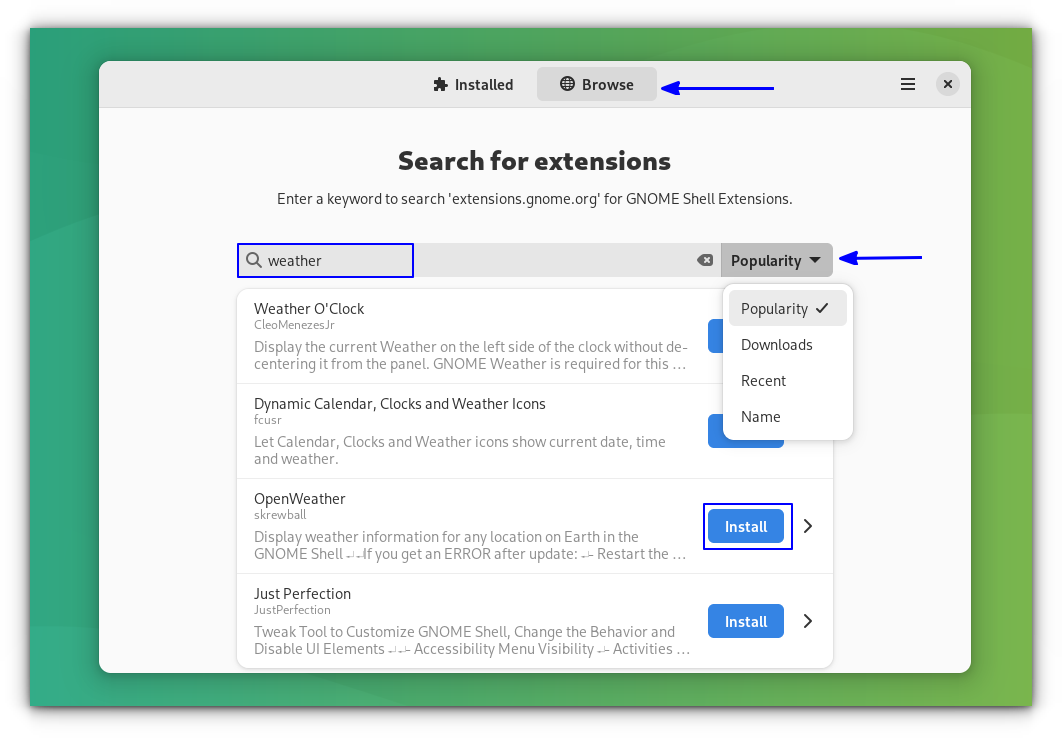Viewport: 1062px width, 738px height.
Task: Switch to the Browse tab
Action: [x=597, y=84]
